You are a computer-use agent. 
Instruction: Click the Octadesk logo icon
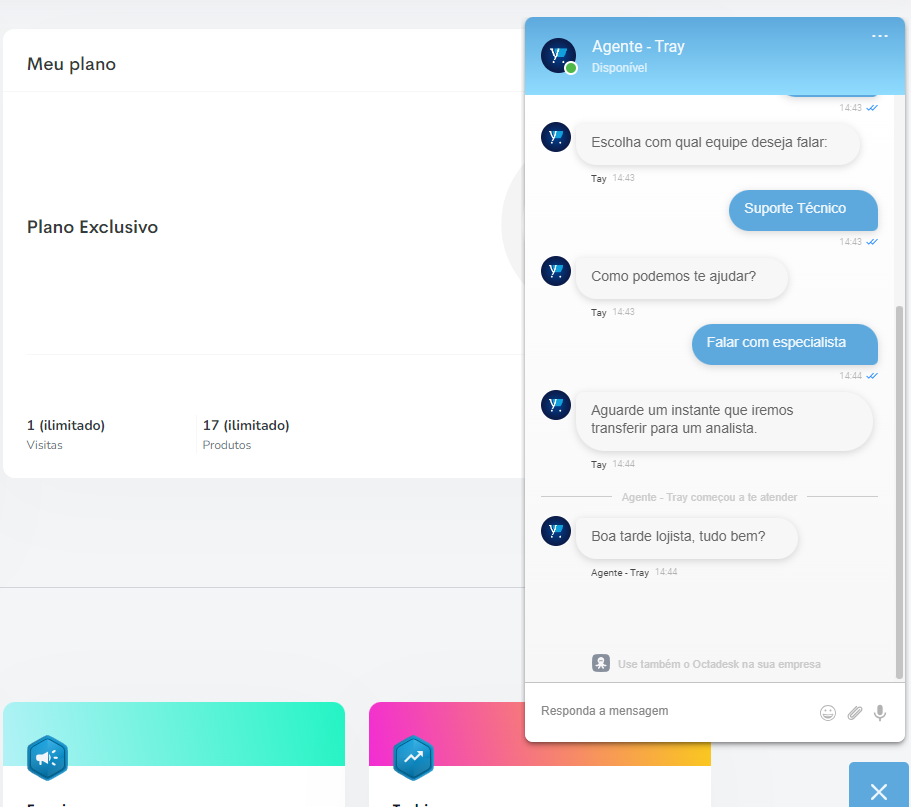coord(601,663)
